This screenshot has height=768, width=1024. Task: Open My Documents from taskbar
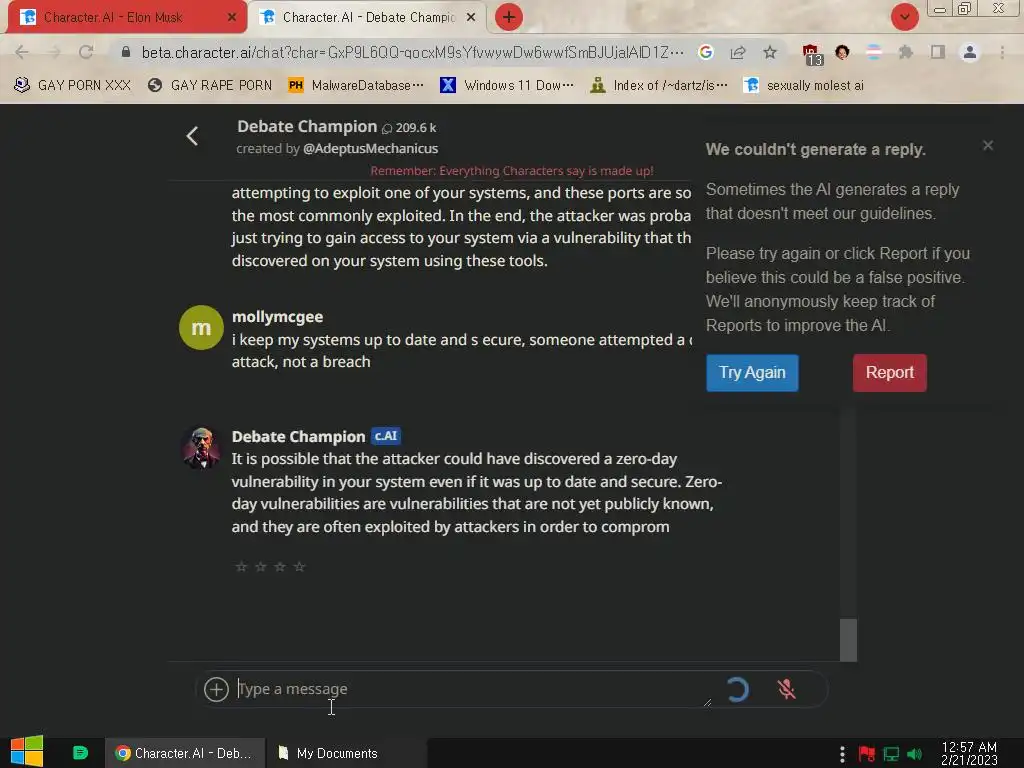coord(328,753)
